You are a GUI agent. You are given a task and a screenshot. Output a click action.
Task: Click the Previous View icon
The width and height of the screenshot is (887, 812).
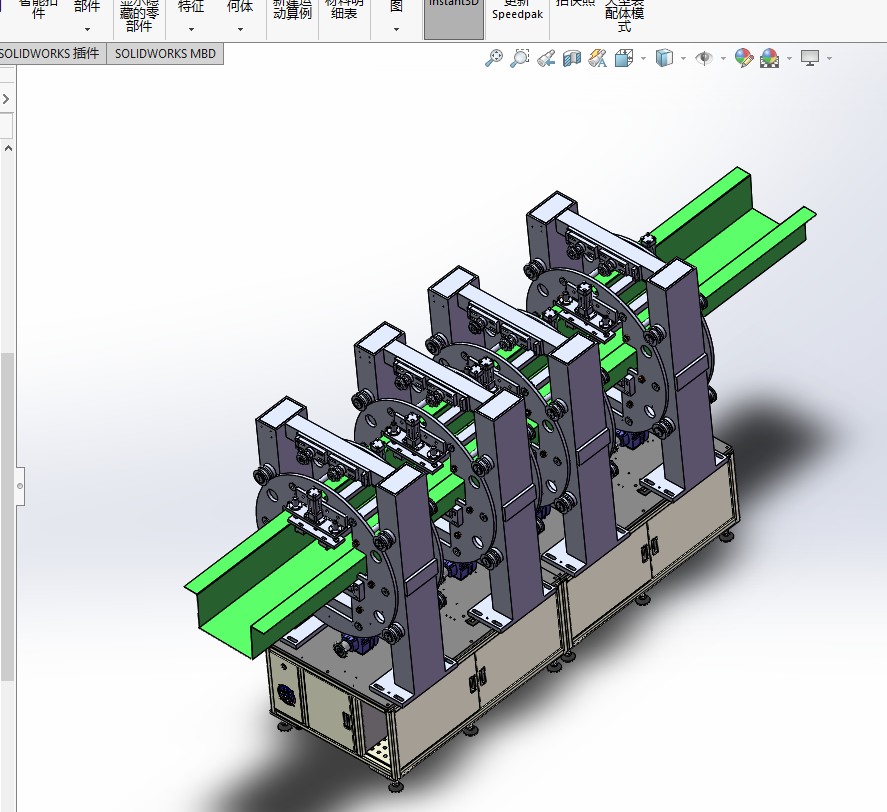546,58
